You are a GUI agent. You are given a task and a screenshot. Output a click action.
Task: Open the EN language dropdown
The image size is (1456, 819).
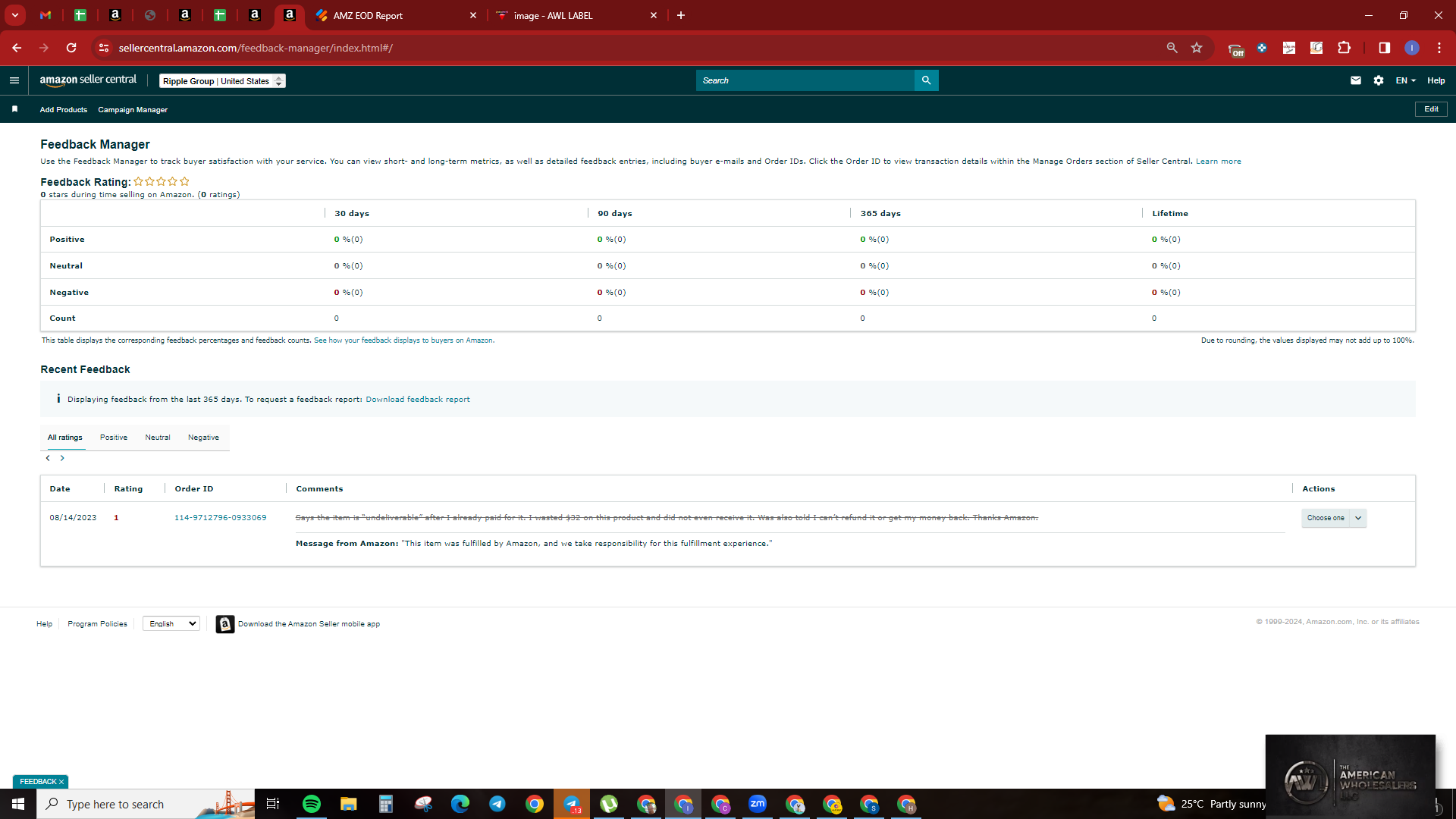click(x=1406, y=80)
